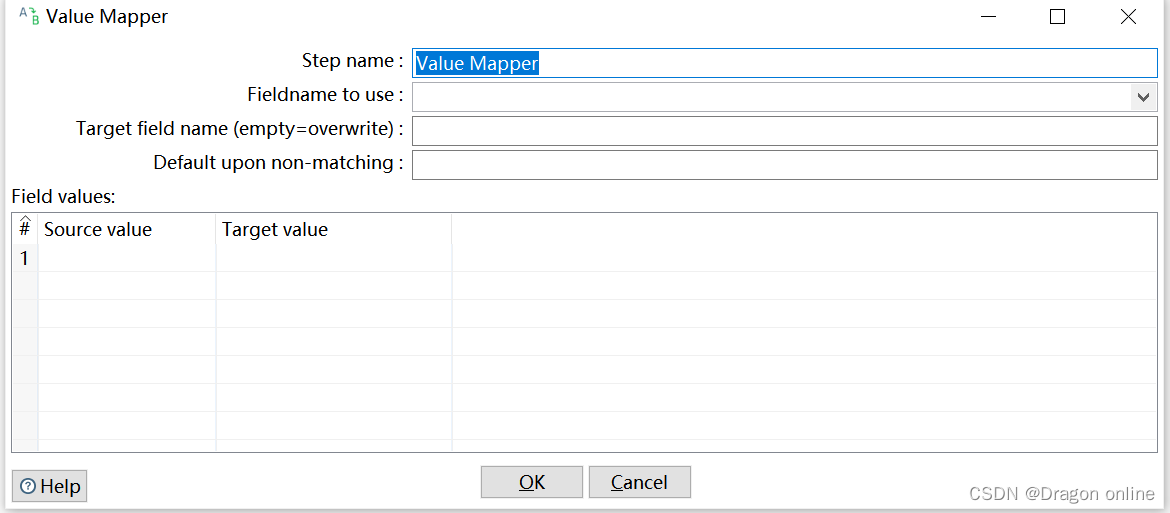The image size is (1170, 513).
Task: Close the Value Mapper window
Action: coord(1127,16)
